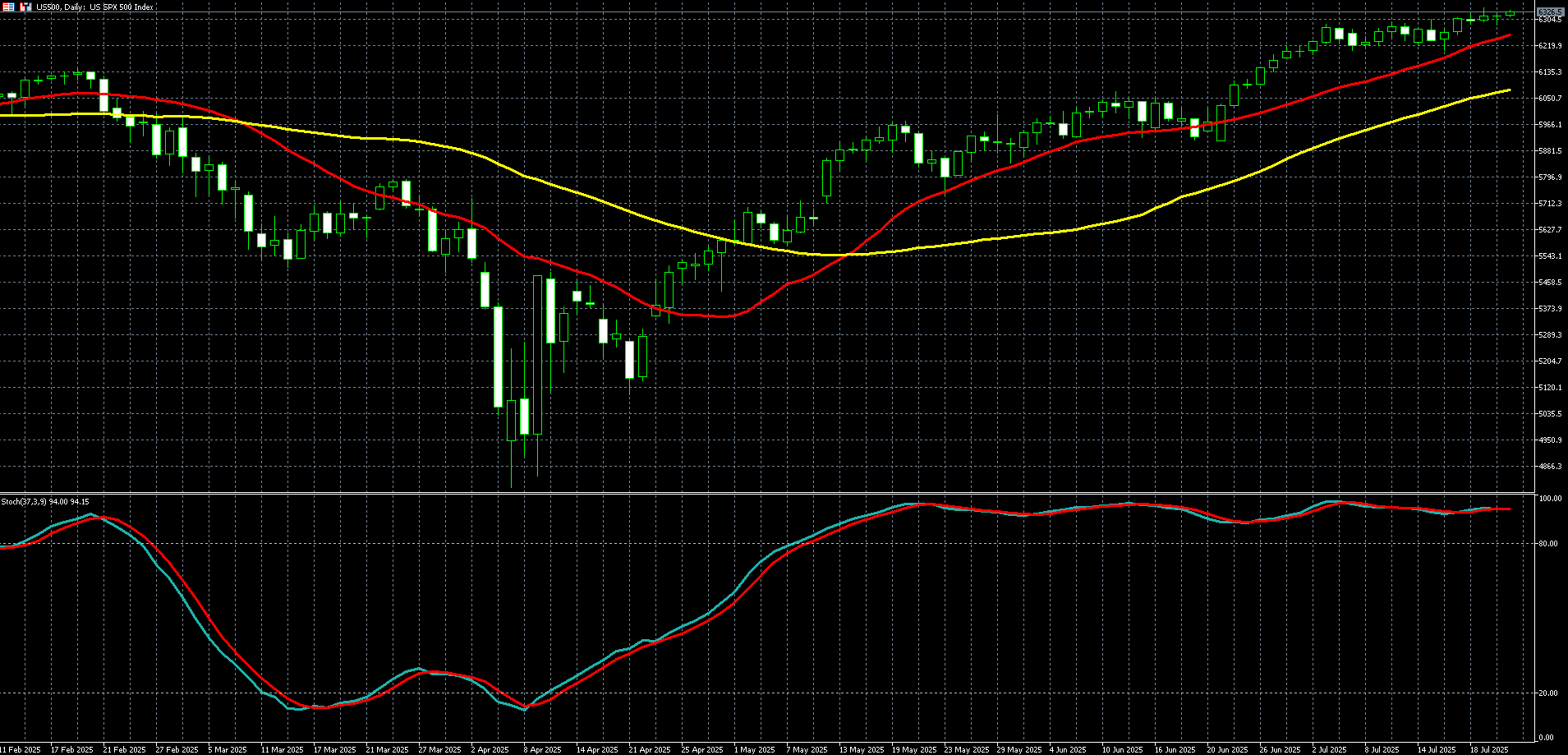
Task: Click the 4866.3 price scale label
Action: [1550, 467]
